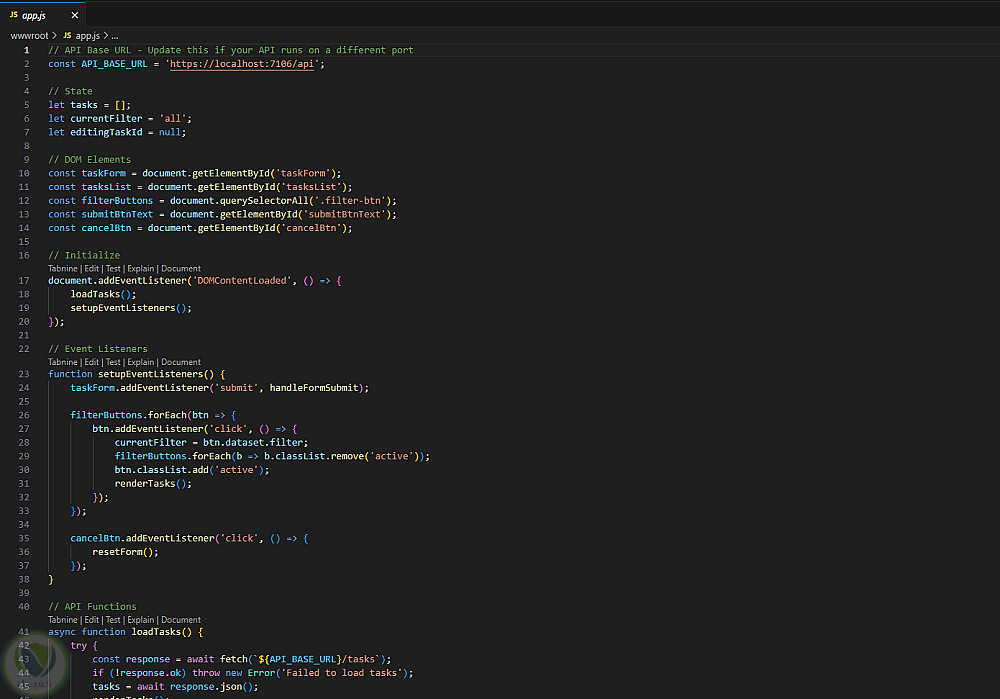Click Document lens above DOMContentLoaded listener

point(181,269)
